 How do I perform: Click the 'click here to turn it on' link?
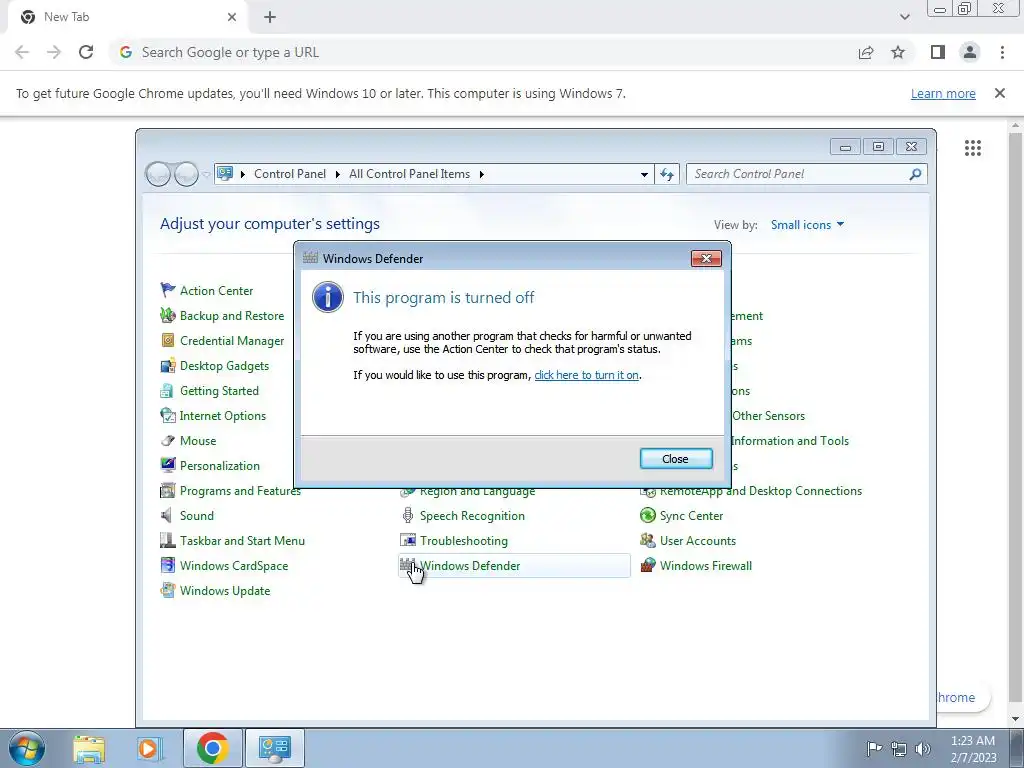[586, 375]
